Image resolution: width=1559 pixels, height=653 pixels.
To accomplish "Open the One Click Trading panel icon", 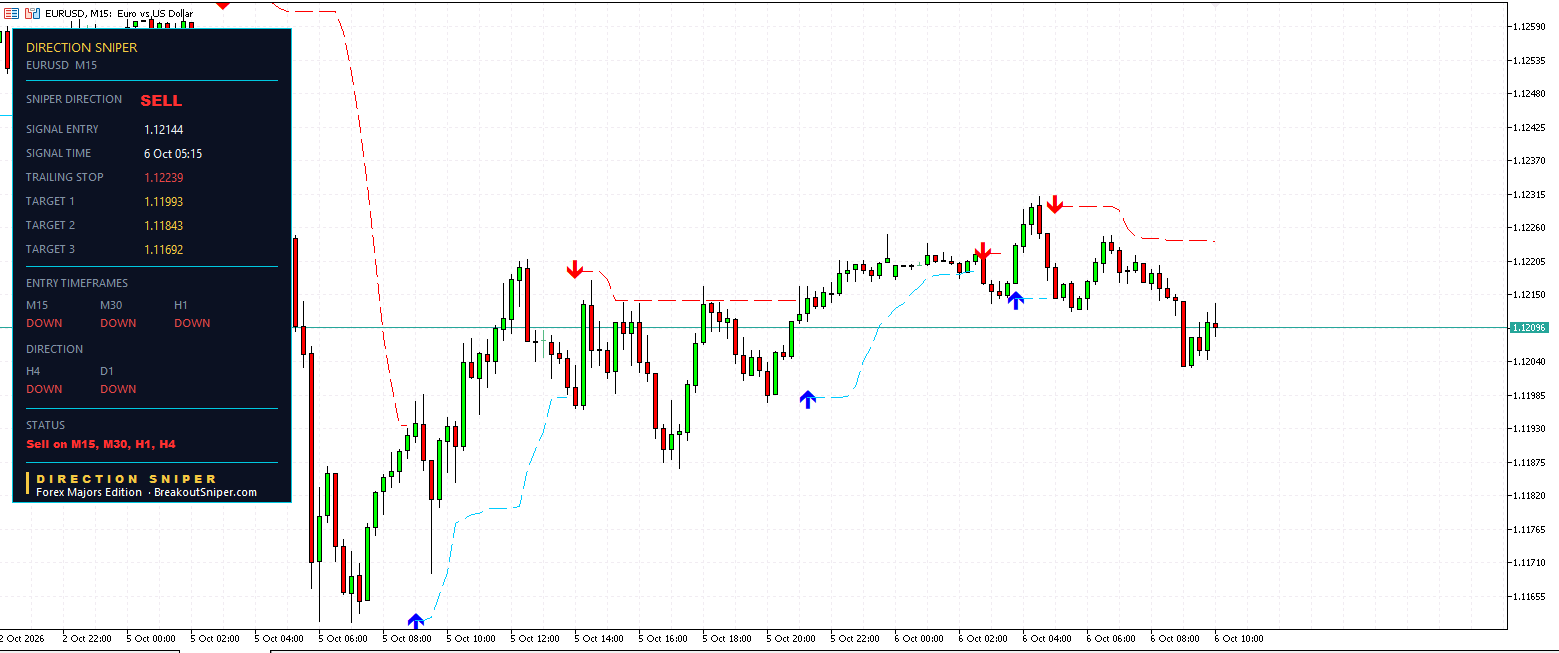I will coord(11,13).
